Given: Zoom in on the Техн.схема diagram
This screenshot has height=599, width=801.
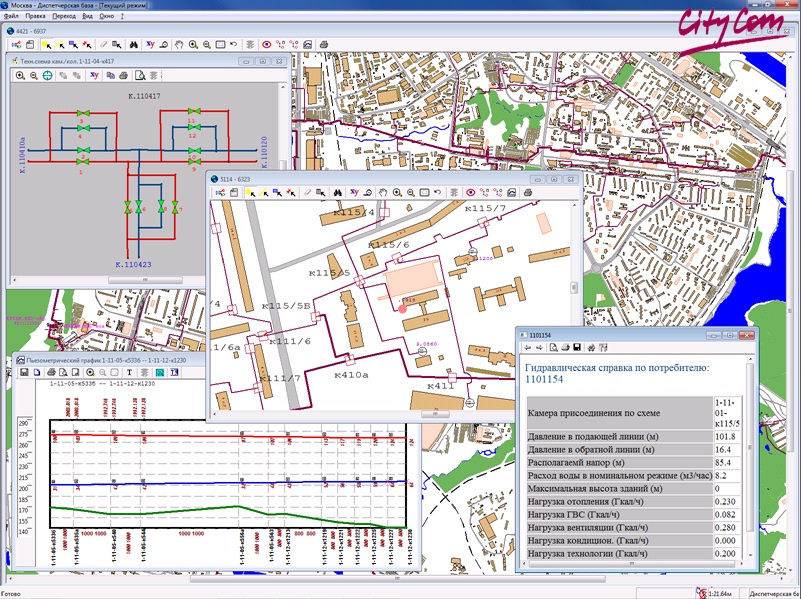Looking at the screenshot, I should click(20, 76).
